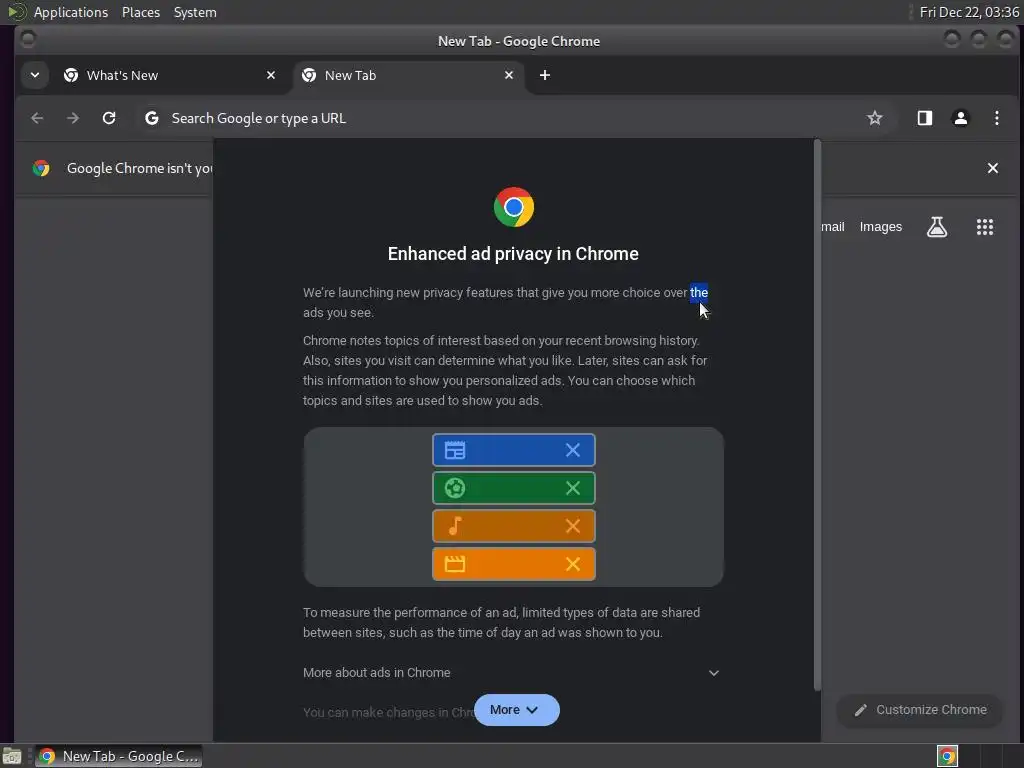The height and width of the screenshot is (768, 1024).
Task: Select the New Tab tab
Action: click(408, 75)
